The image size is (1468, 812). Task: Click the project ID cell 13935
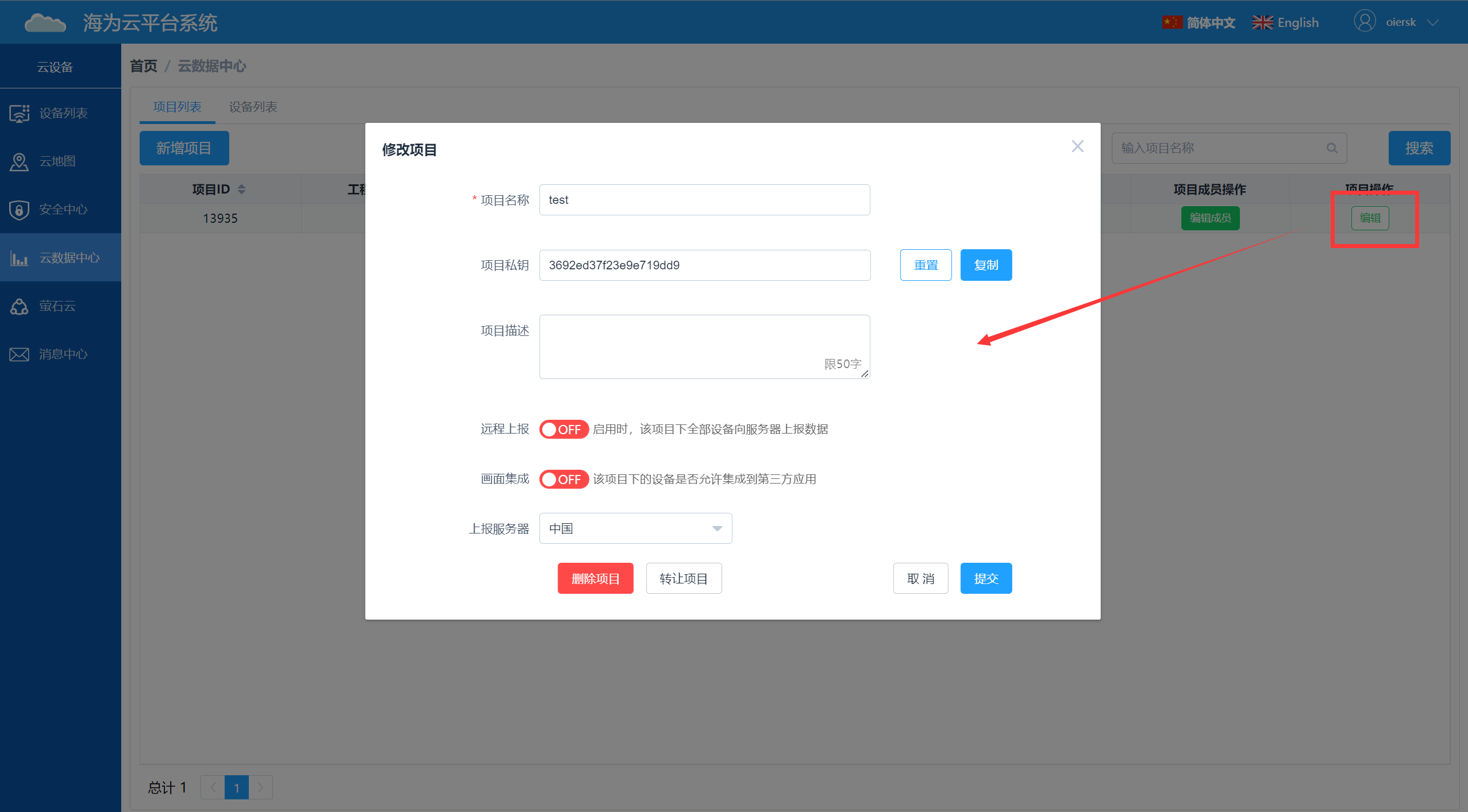[221, 218]
